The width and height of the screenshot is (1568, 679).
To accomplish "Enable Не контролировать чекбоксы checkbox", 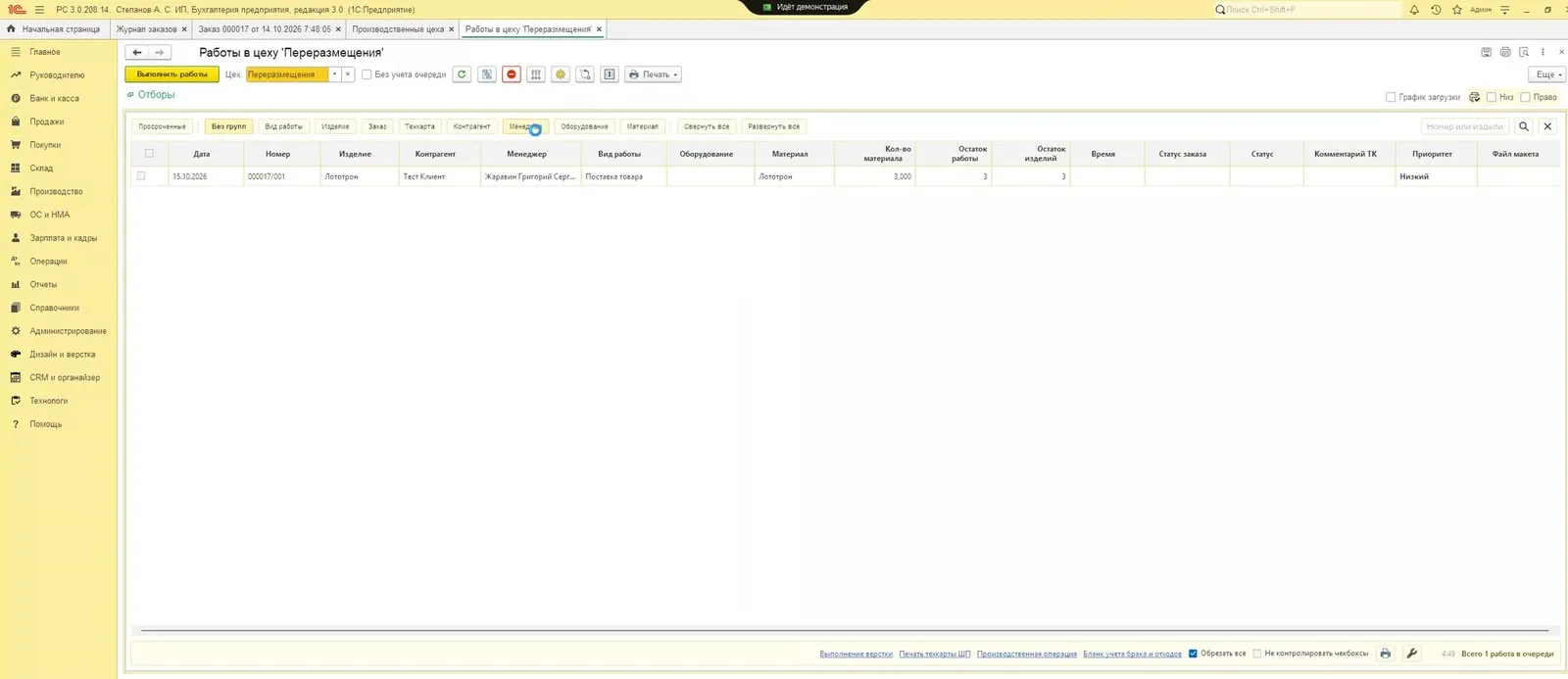I will [1257, 654].
